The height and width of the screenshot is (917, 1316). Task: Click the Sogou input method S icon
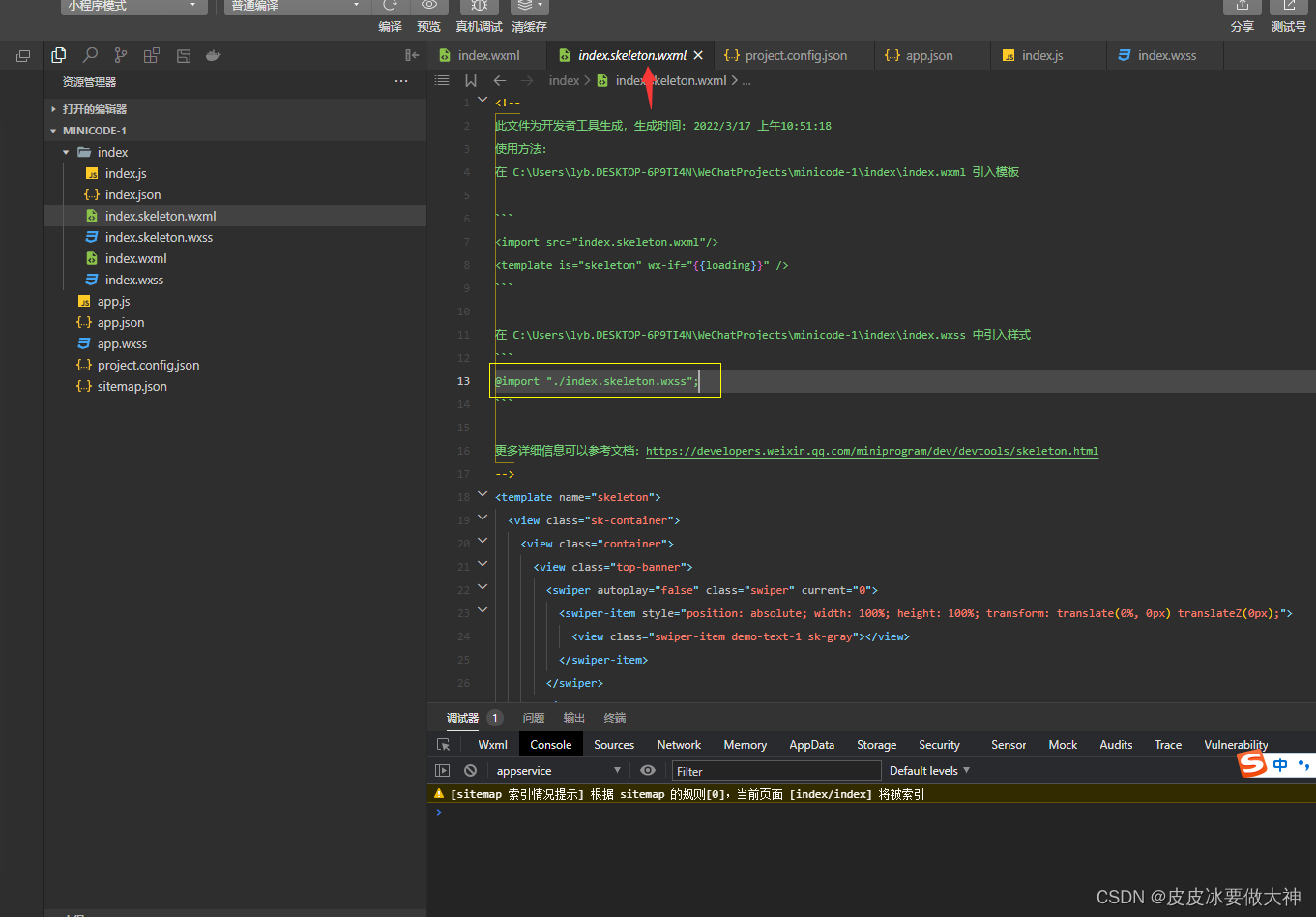click(x=1253, y=764)
